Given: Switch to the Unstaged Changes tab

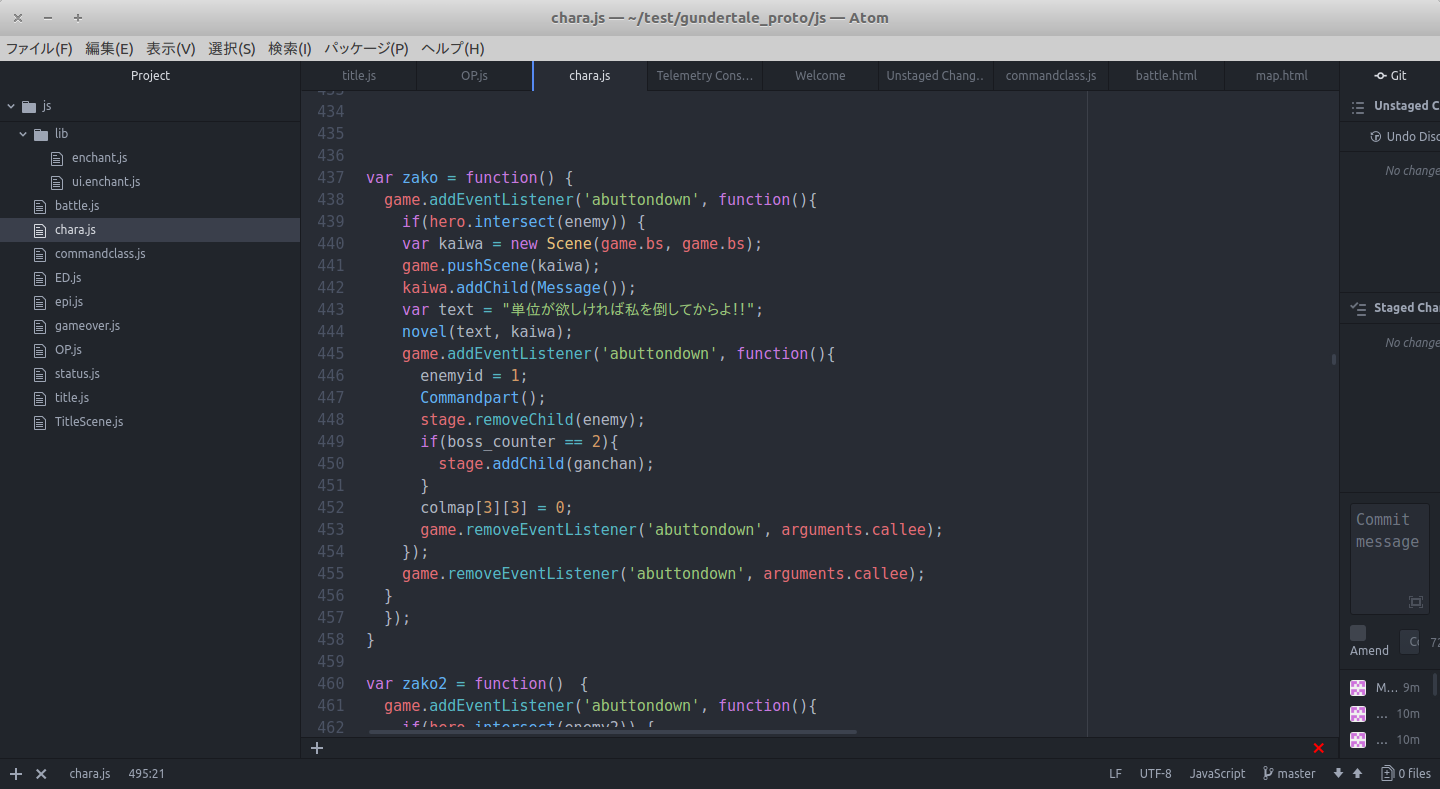Looking at the screenshot, I should pyautogui.click(x=935, y=76).
